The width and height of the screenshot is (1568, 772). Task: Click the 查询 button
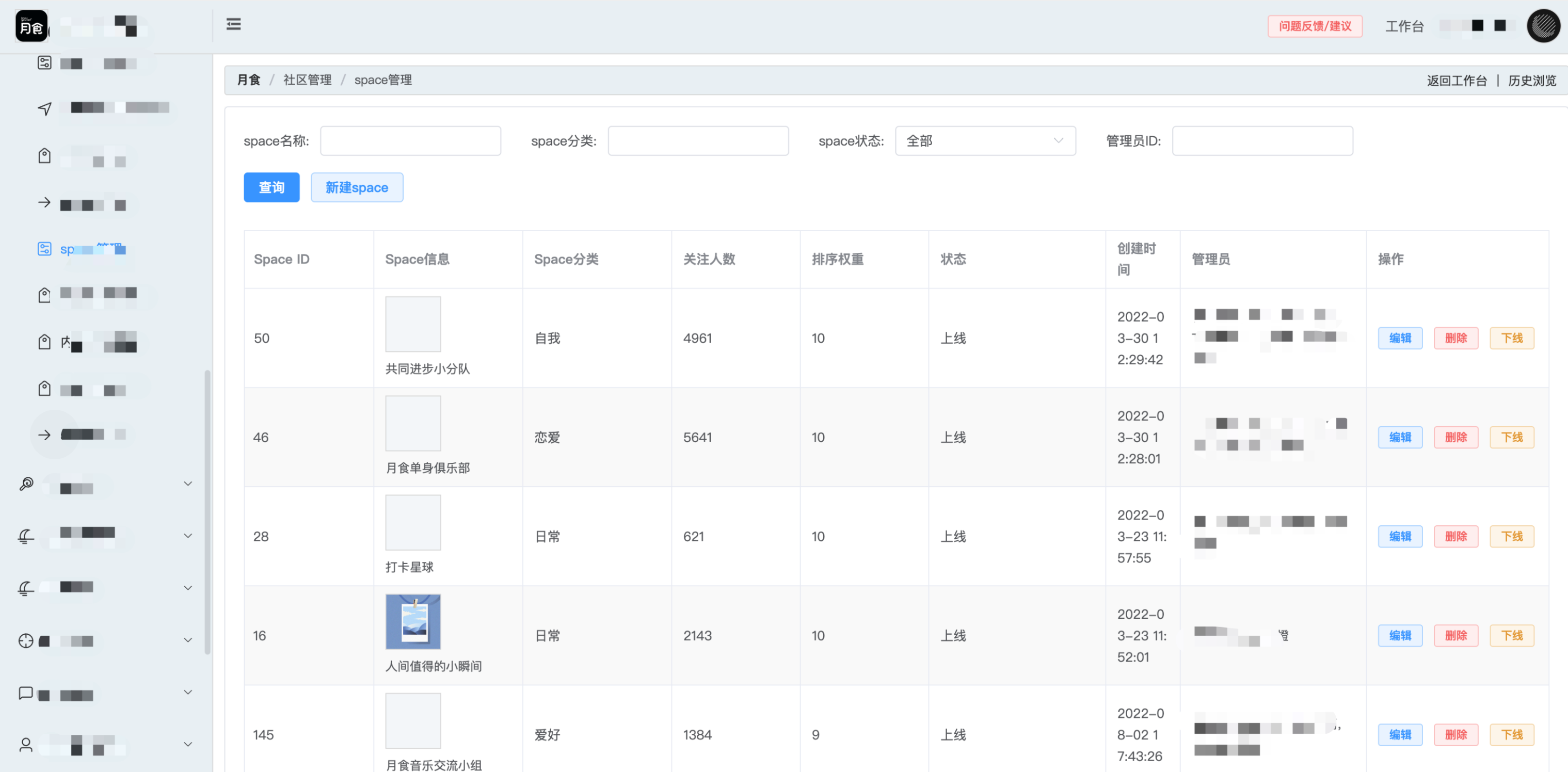click(x=271, y=187)
